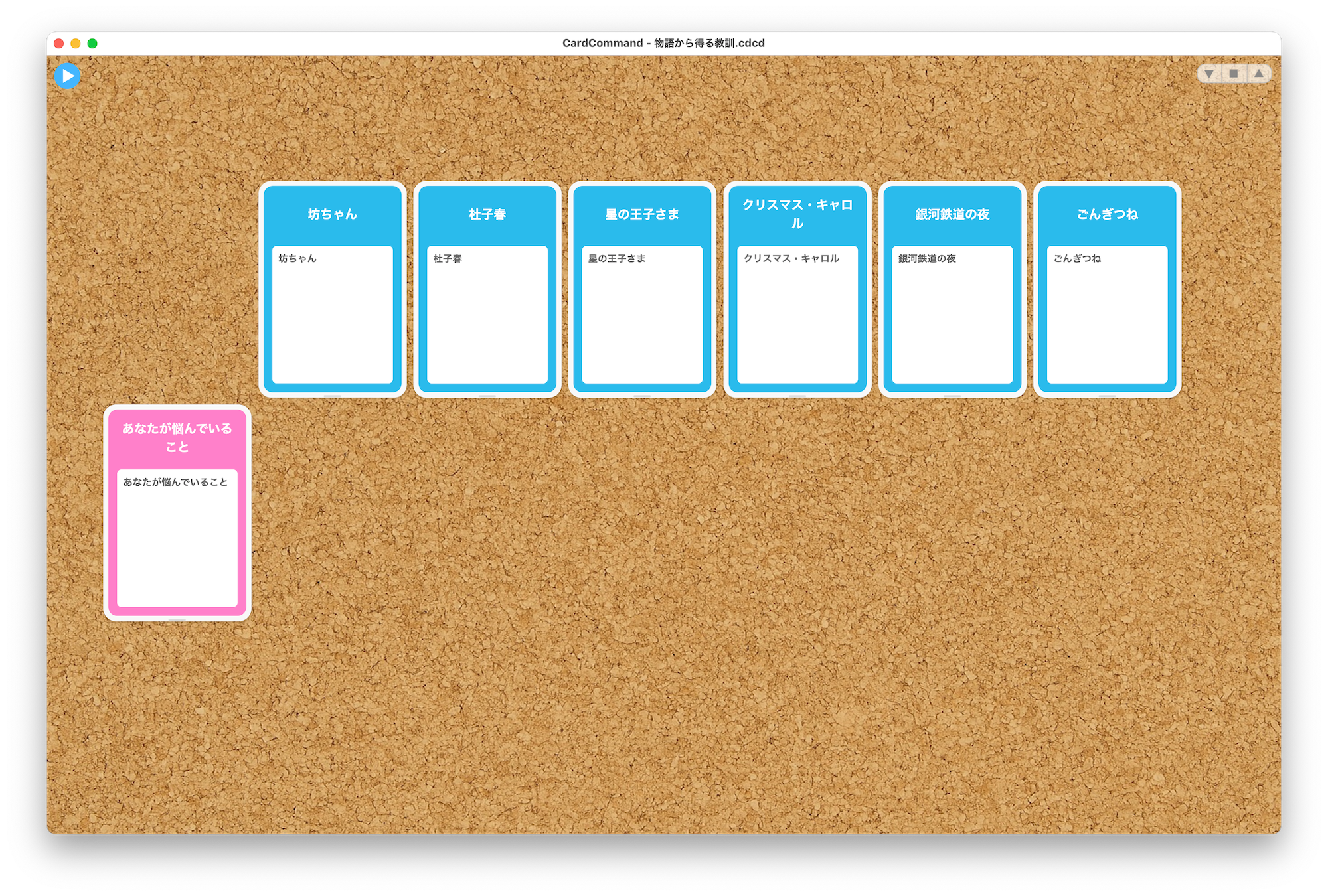Select the 星の王子さま card header
Image resolution: width=1328 pixels, height=896 pixels.
point(642,214)
